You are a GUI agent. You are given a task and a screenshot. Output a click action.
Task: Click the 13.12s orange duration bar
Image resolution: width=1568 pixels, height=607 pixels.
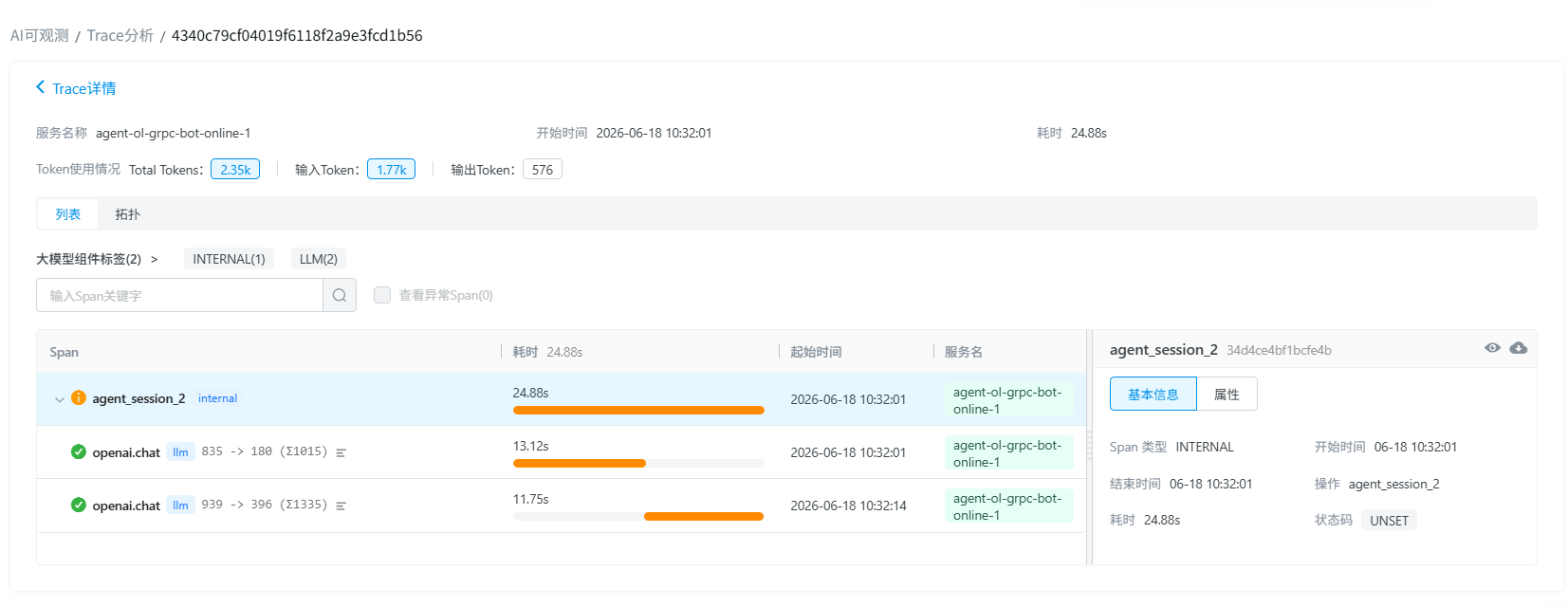580,464
